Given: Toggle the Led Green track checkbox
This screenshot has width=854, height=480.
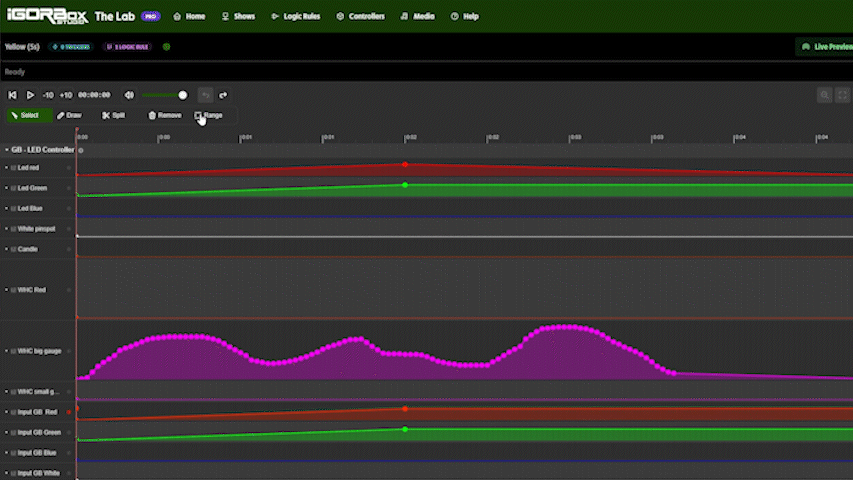Looking at the screenshot, I should coord(14,188).
